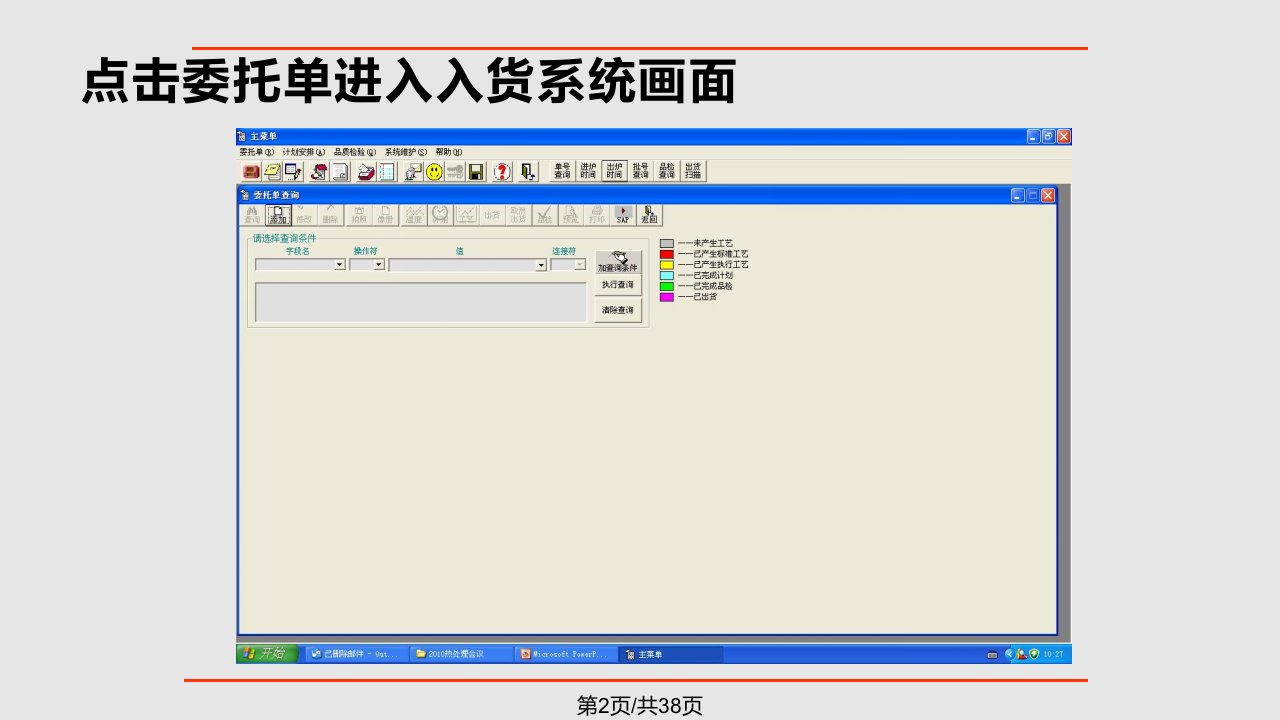The width and height of the screenshot is (1280, 720).
Task: Click the SAP toolbar button
Action: [x=623, y=215]
